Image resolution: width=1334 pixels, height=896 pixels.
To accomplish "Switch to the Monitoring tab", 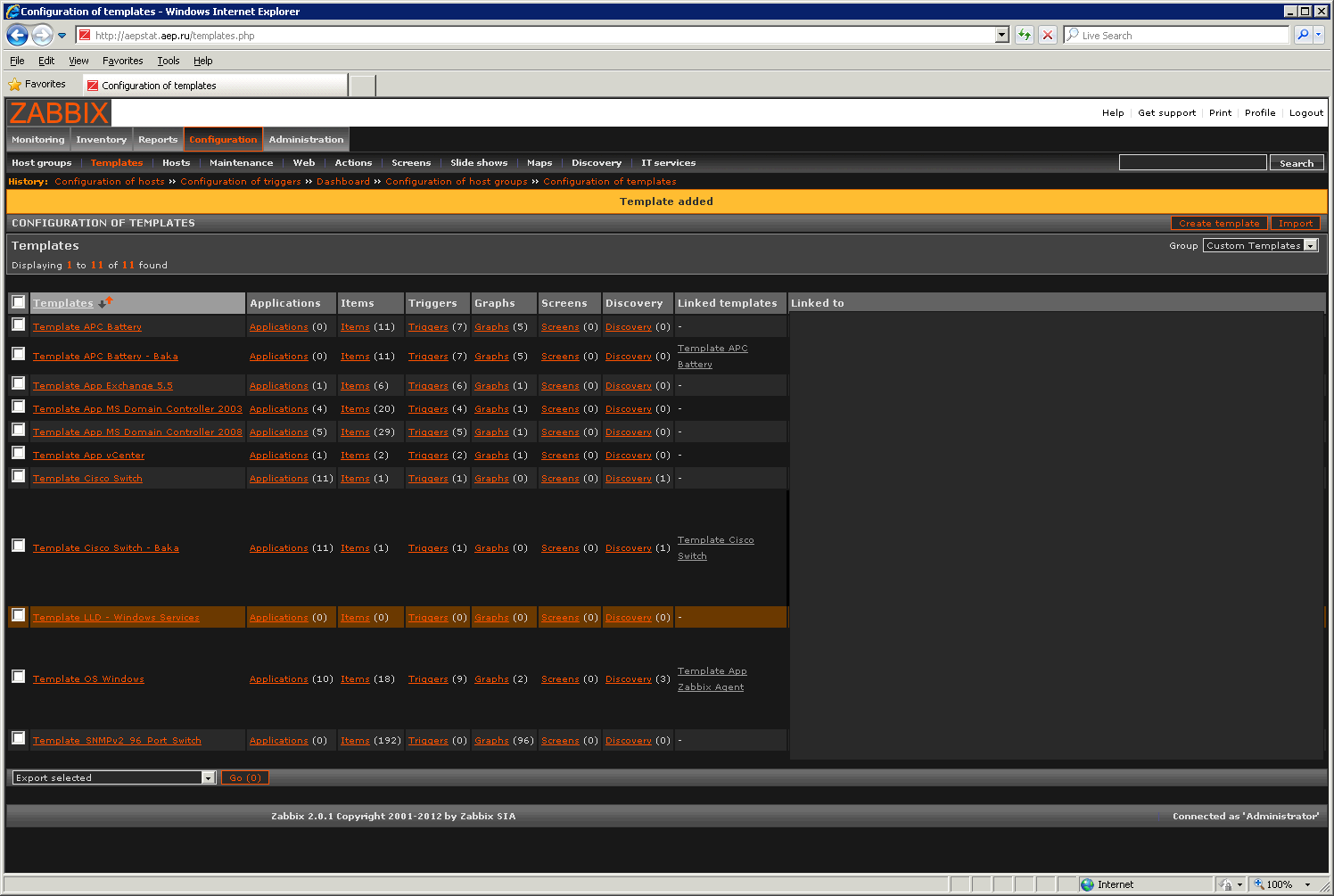I will [38, 140].
